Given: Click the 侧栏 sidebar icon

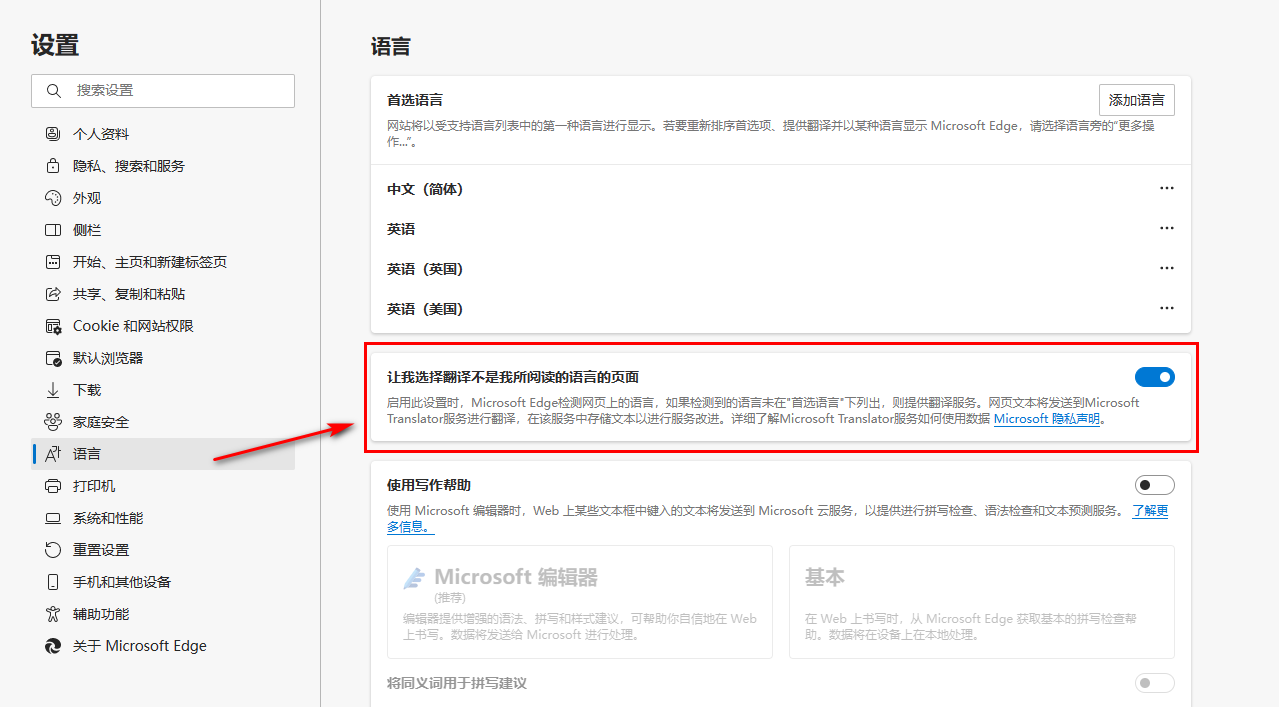Looking at the screenshot, I should click(x=53, y=230).
